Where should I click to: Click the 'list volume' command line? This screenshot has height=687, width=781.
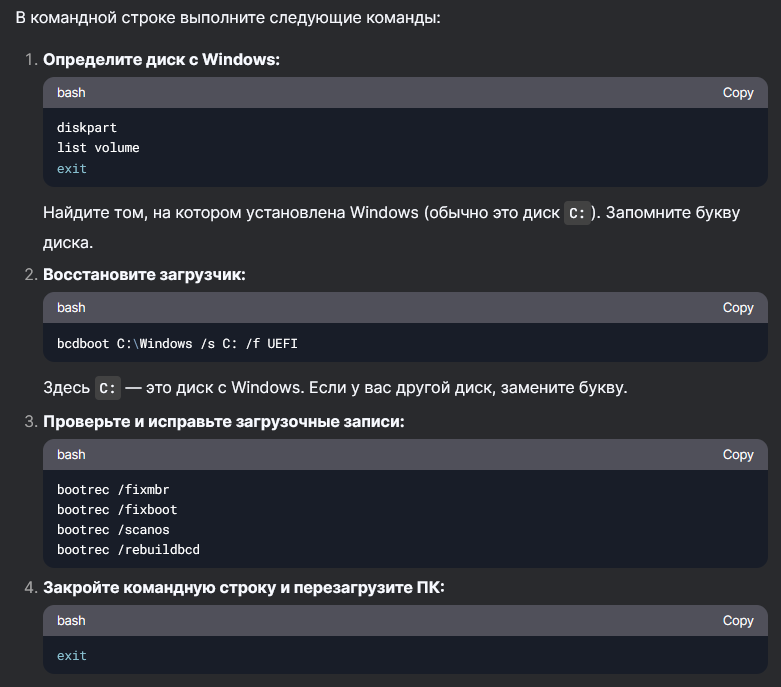[x=98, y=148]
